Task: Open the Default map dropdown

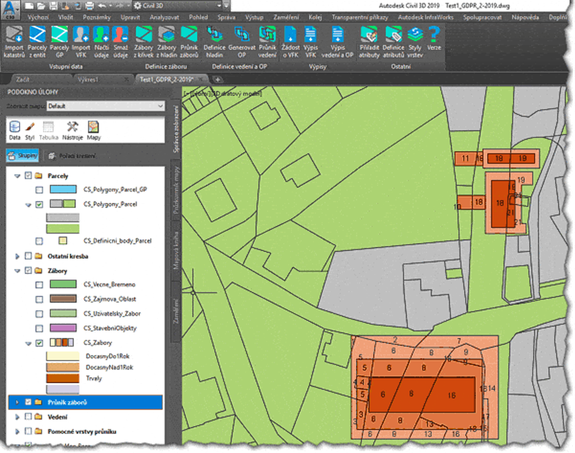Action: [106, 106]
